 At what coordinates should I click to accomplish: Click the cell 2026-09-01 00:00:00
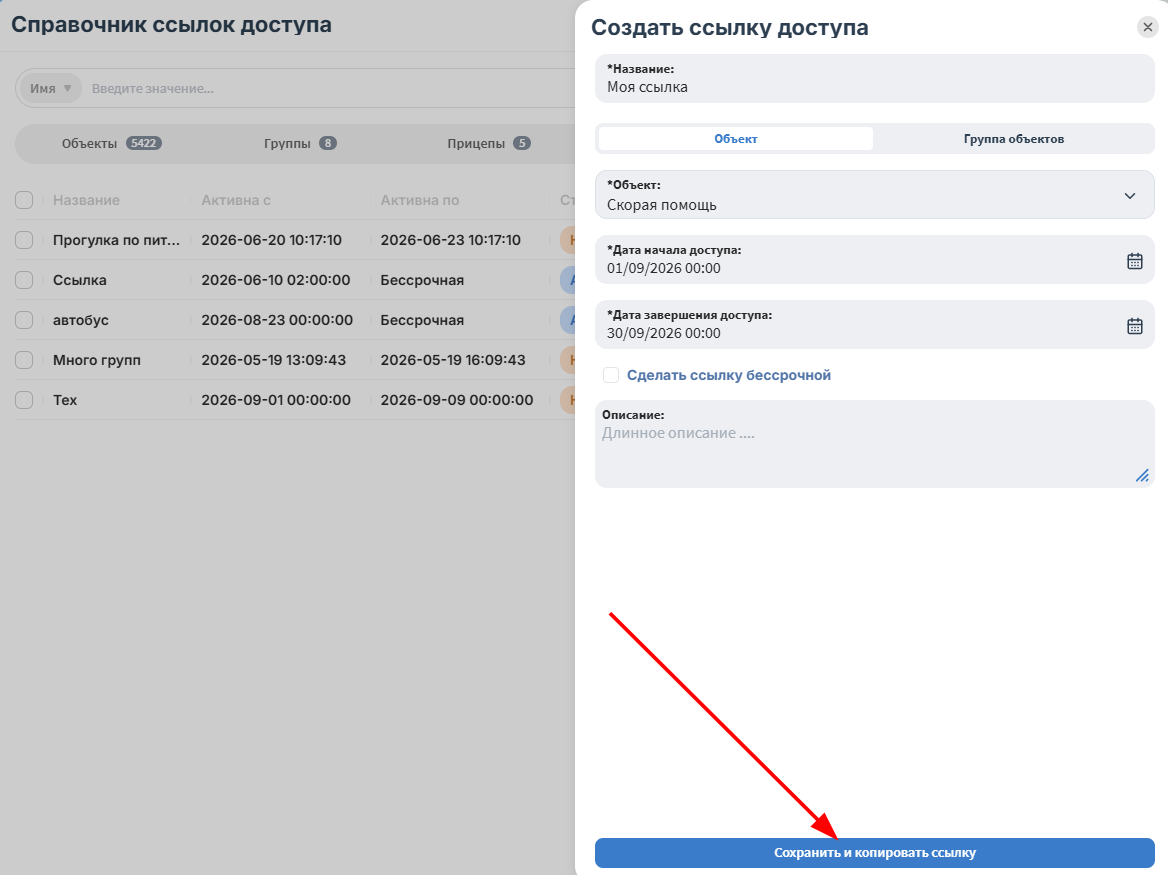click(276, 400)
